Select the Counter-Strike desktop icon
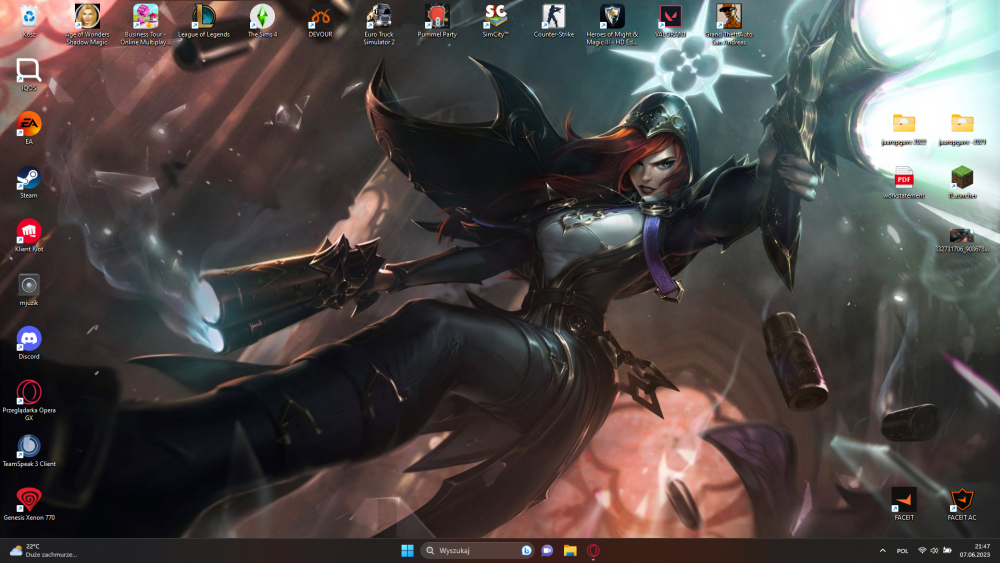This screenshot has width=1000, height=563. 554,21
